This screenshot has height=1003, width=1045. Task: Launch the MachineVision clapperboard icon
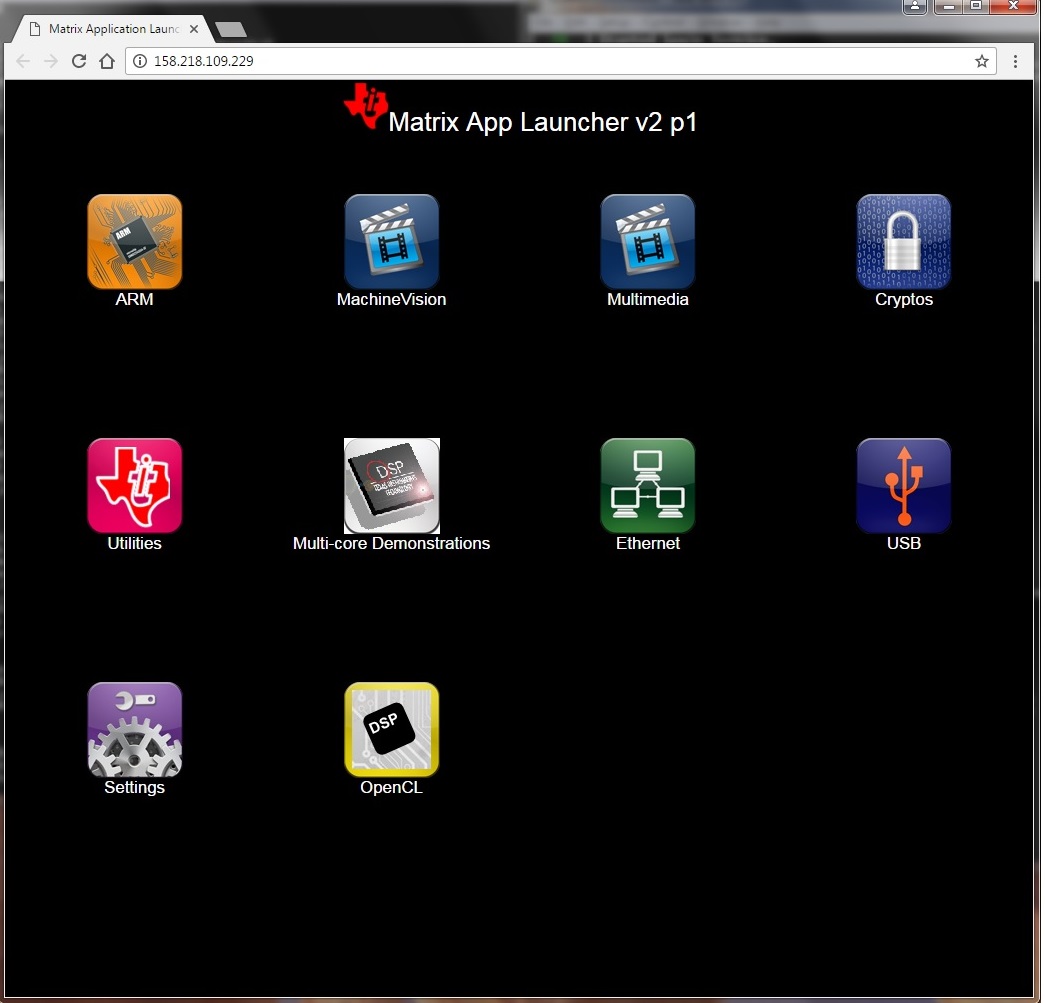coord(391,241)
